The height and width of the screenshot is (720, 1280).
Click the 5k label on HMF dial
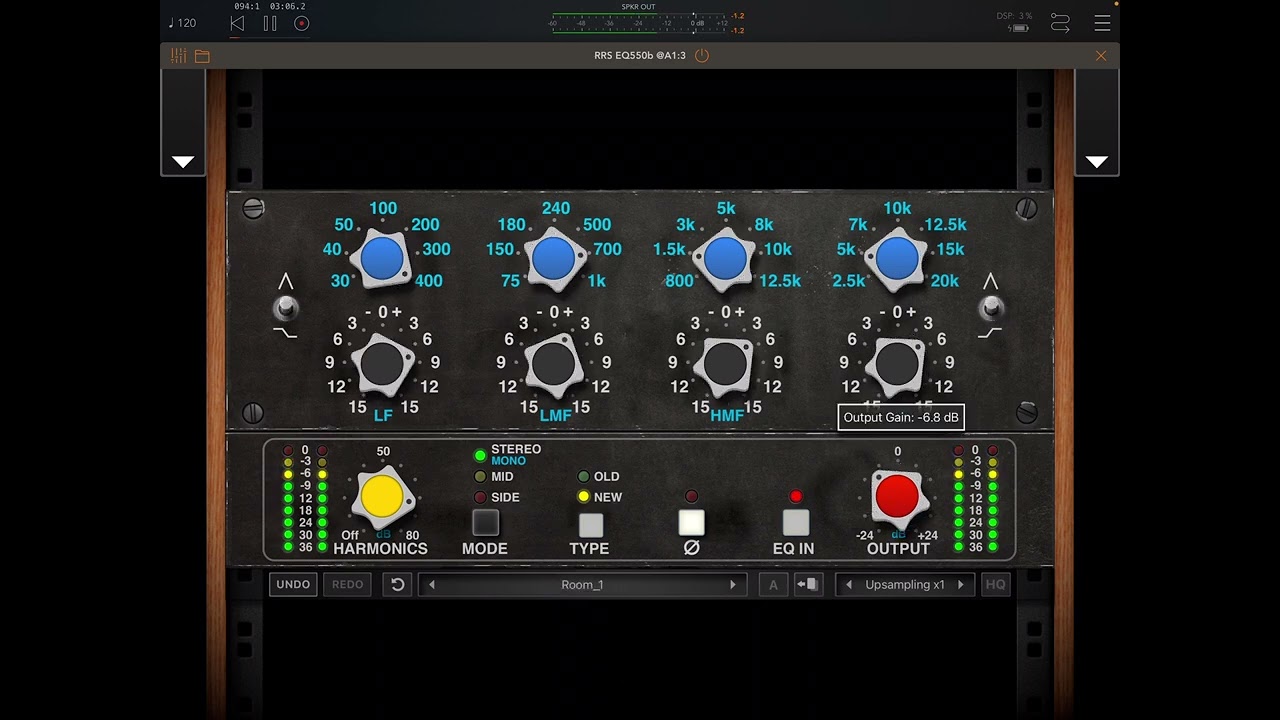click(x=726, y=209)
